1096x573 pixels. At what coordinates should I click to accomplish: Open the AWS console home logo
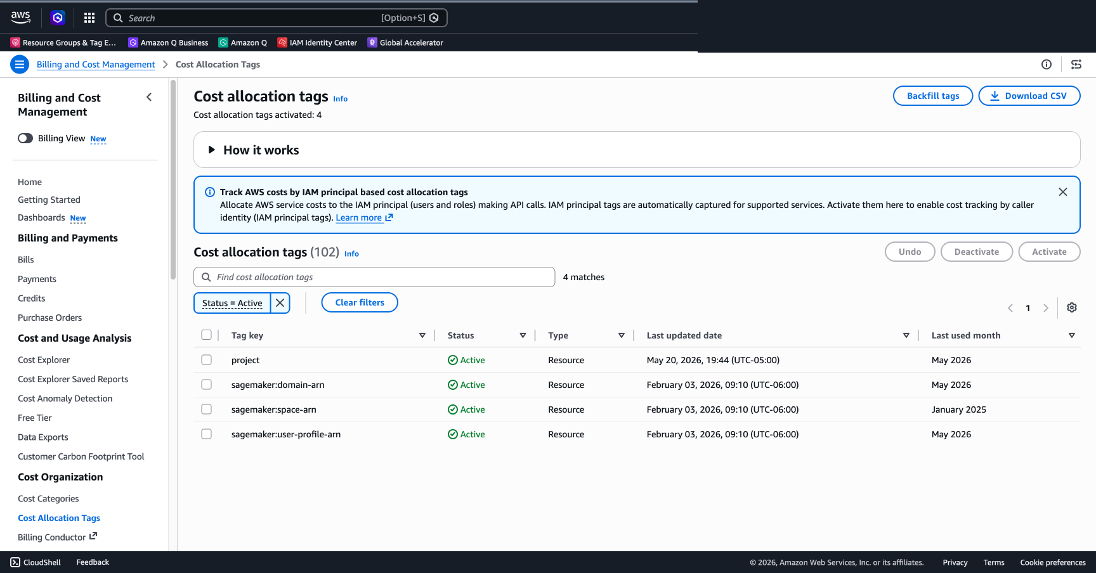click(x=20, y=17)
